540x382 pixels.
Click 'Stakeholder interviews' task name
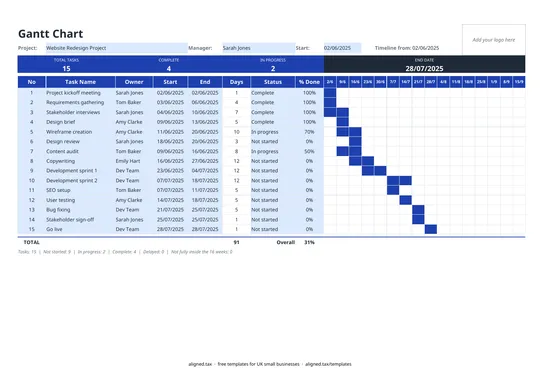(73, 112)
